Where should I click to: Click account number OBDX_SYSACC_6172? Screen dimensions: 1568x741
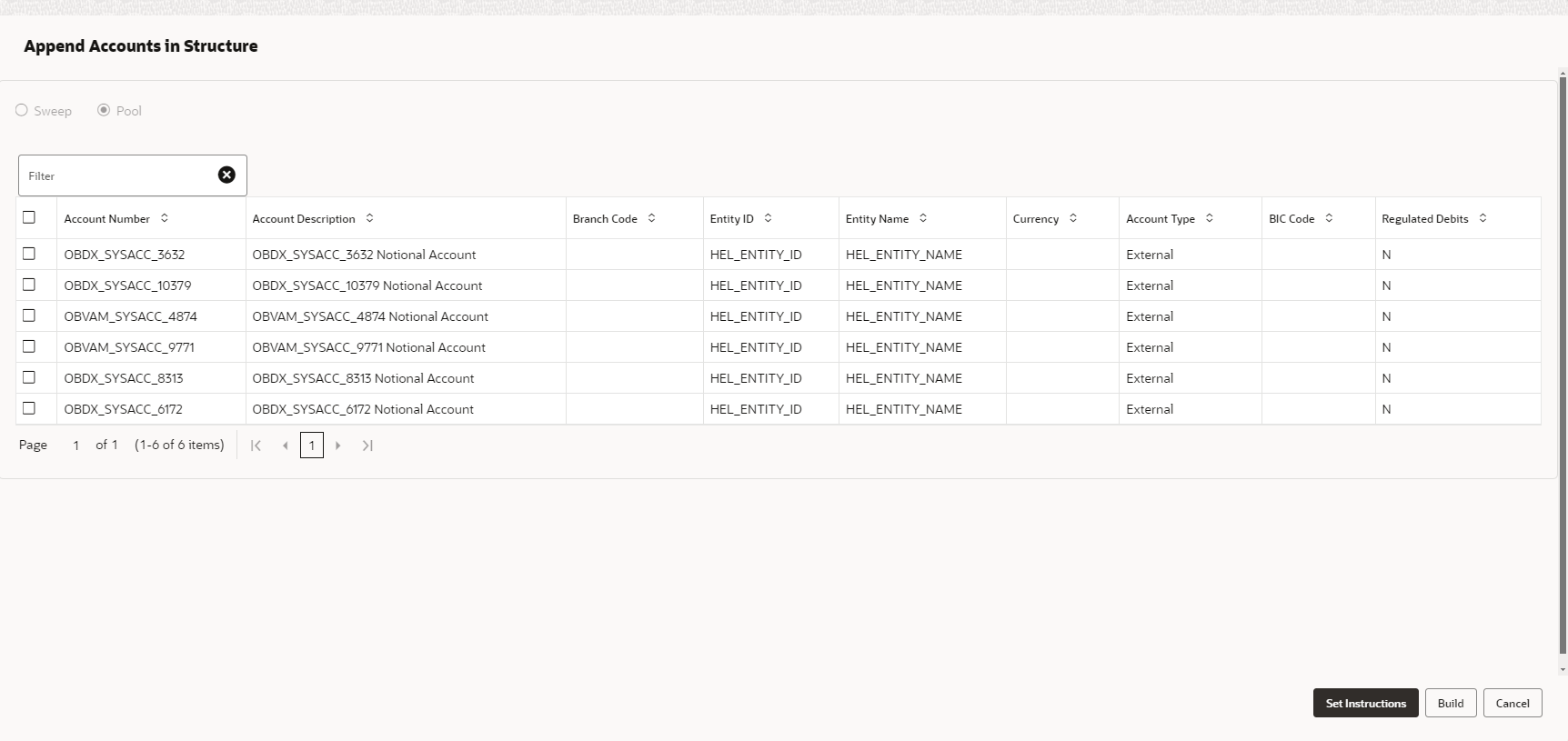[x=123, y=409]
